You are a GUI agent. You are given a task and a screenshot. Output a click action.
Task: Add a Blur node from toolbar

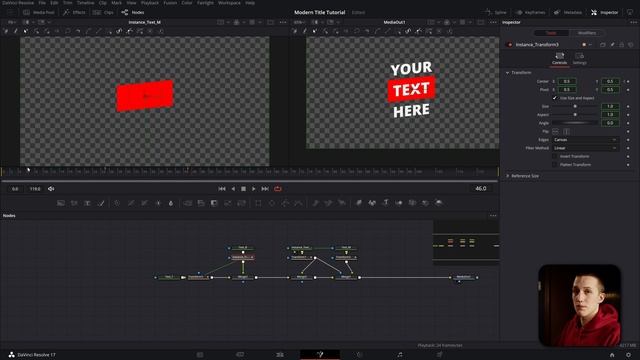pyautogui.click(x=171, y=203)
